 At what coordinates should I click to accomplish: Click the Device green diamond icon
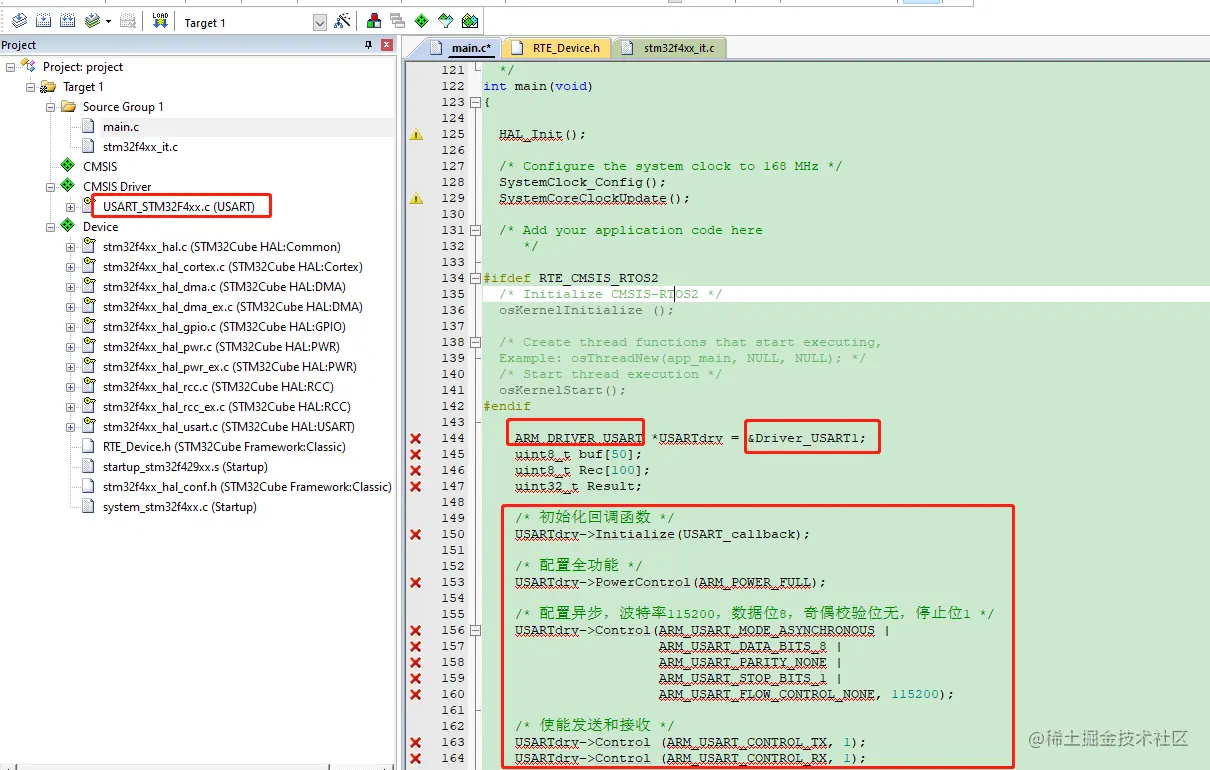[x=67, y=226]
